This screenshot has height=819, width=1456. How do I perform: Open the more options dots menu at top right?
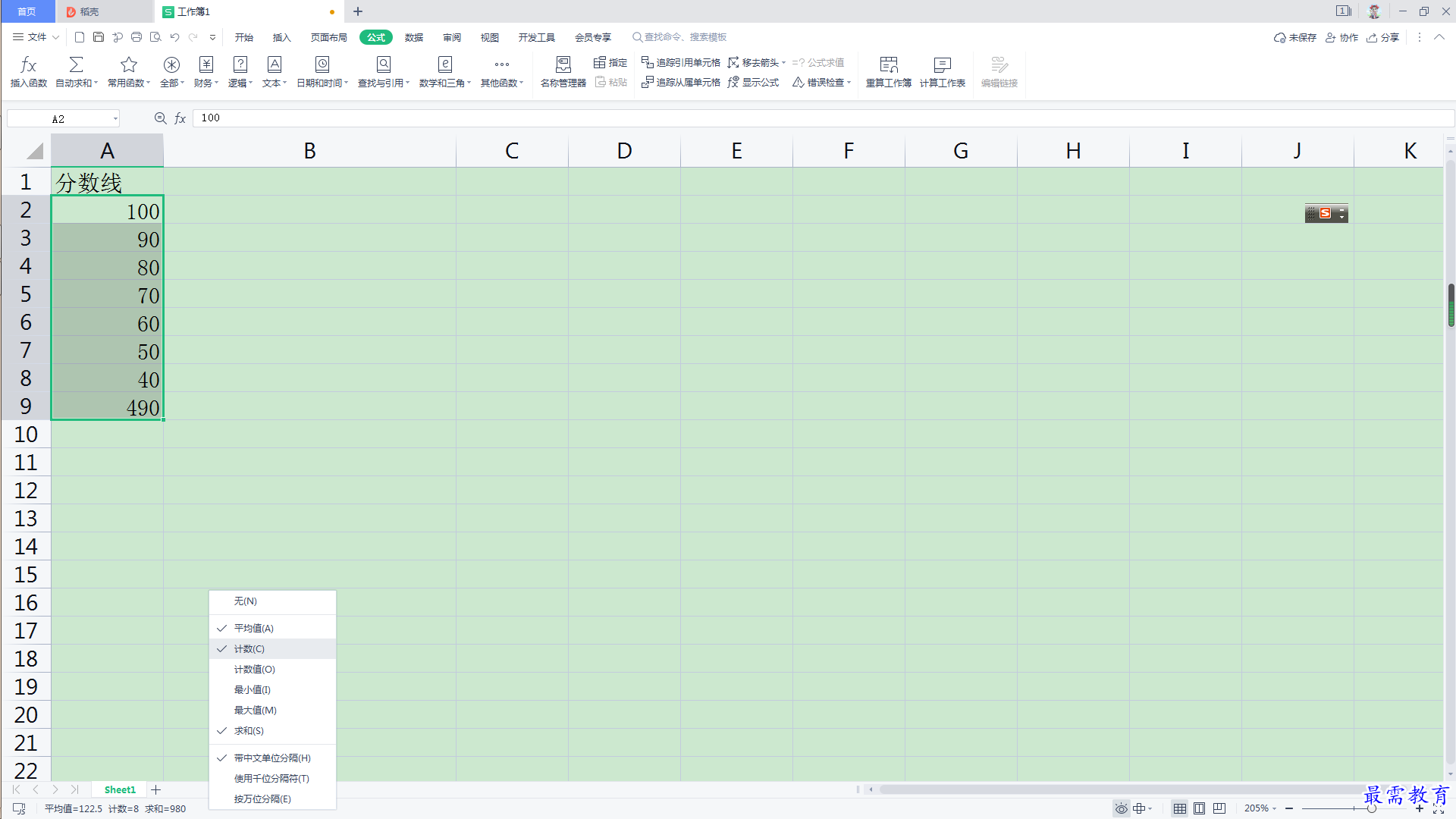coord(1420,37)
